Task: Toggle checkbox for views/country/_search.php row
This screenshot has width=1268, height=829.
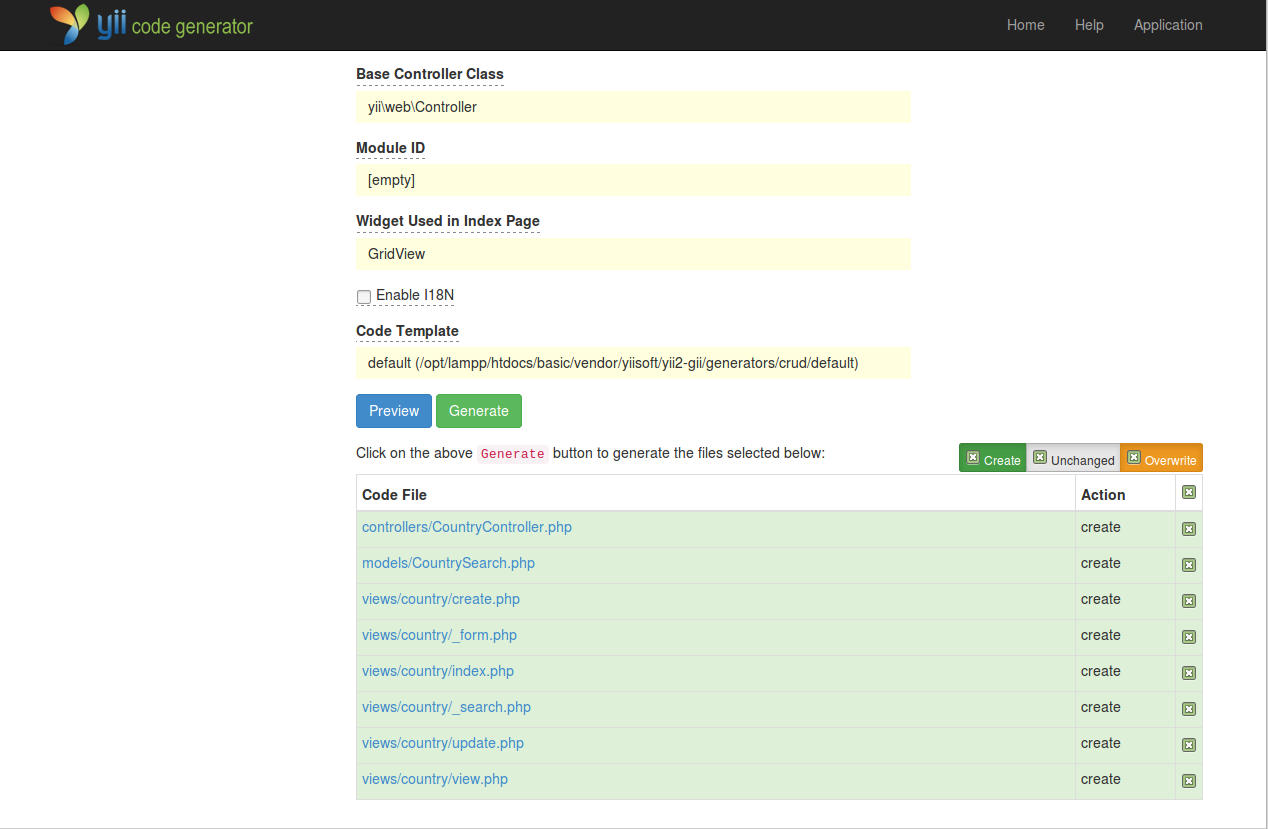Action: pos(1189,709)
